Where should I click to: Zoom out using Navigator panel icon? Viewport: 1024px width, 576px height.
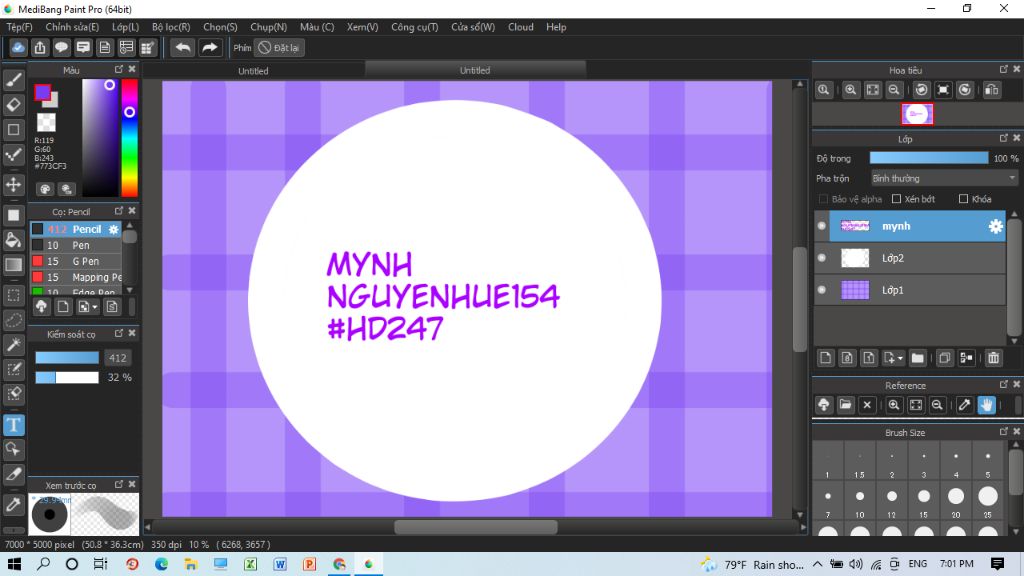[x=894, y=90]
